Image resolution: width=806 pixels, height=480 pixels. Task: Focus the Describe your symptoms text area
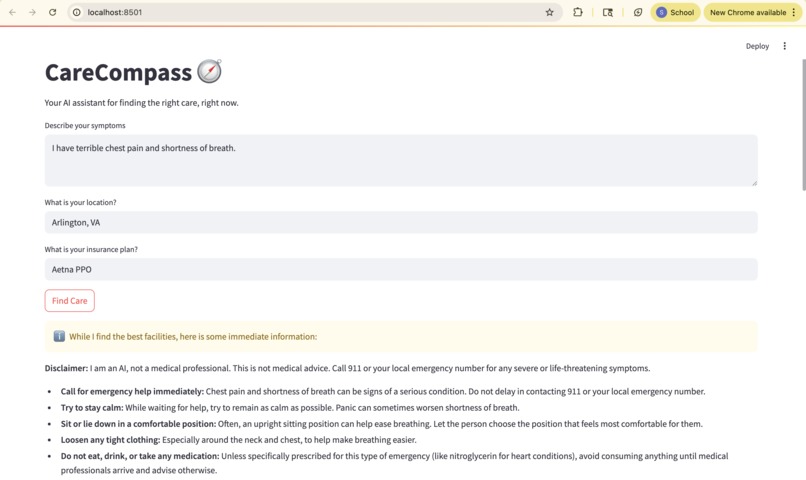tap(401, 160)
